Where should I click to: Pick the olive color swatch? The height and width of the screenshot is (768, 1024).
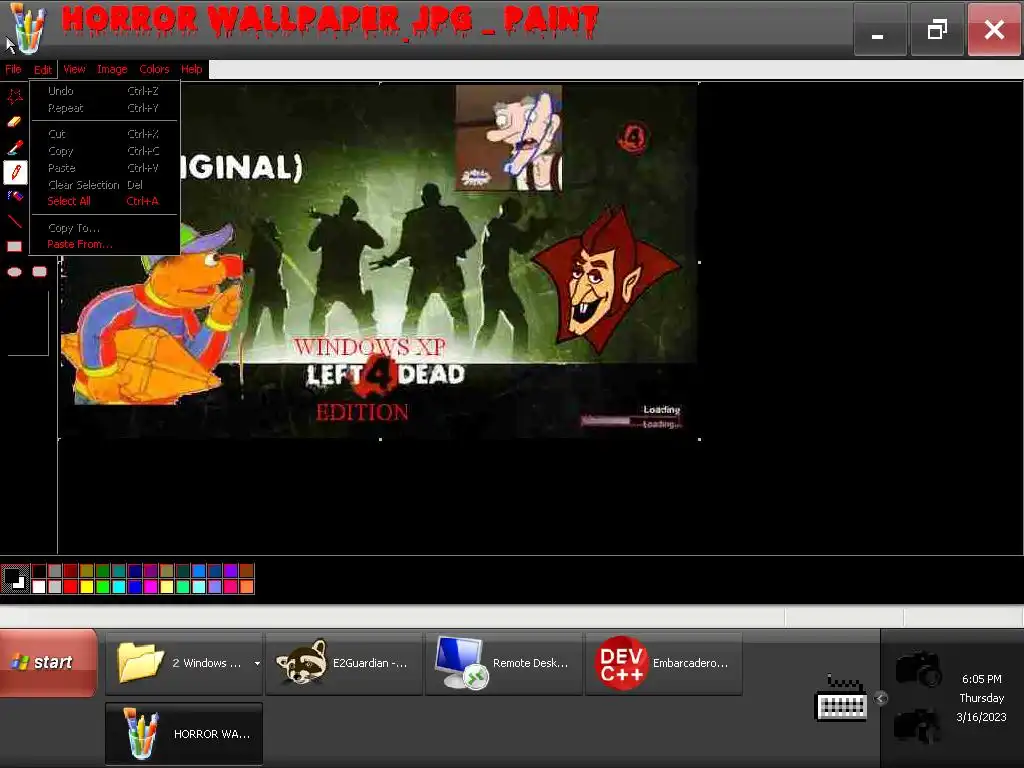[x=87, y=571]
